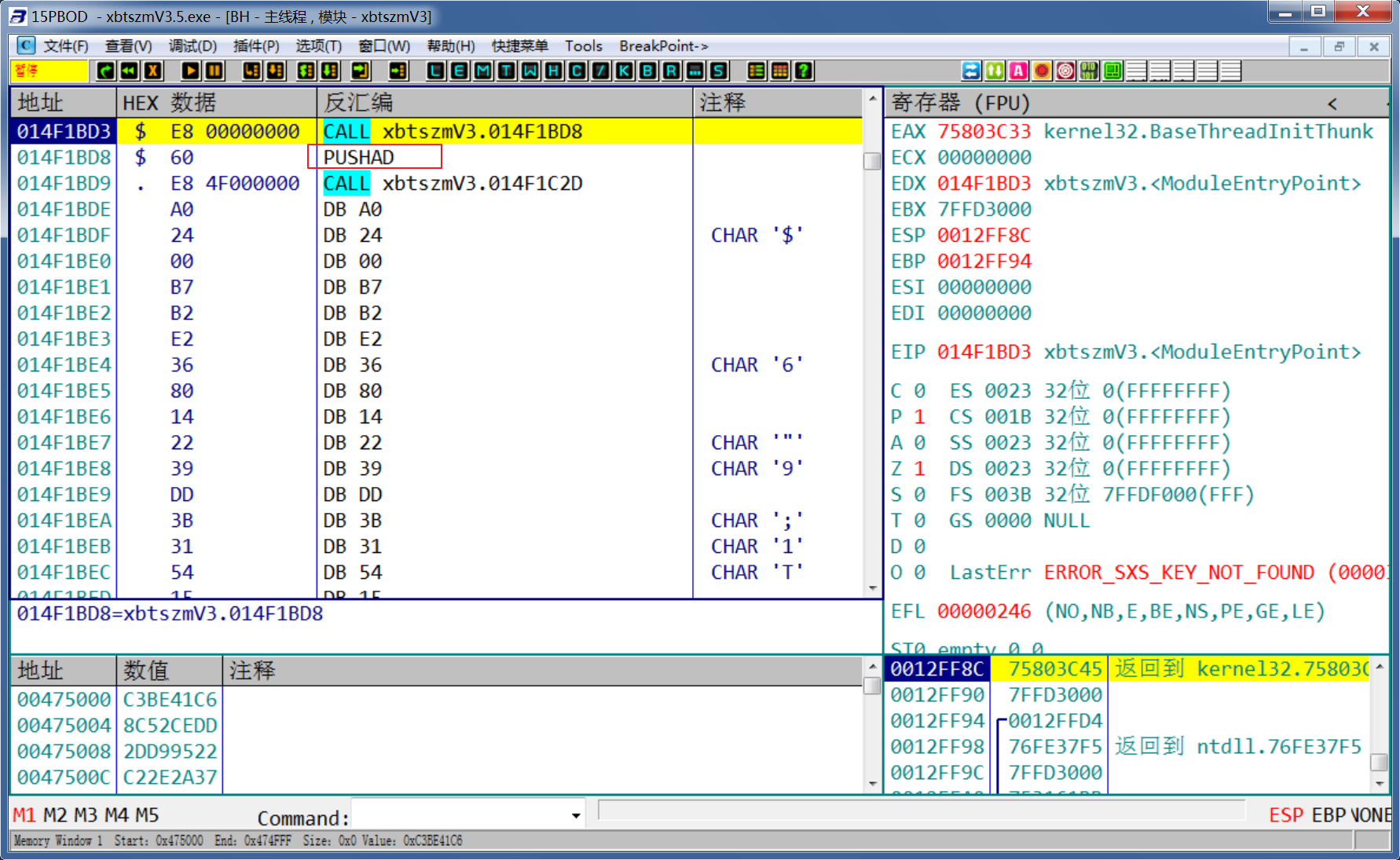Open the Breakpoints 'B' window icon
This screenshot has height=860, width=1400.
pos(647,71)
